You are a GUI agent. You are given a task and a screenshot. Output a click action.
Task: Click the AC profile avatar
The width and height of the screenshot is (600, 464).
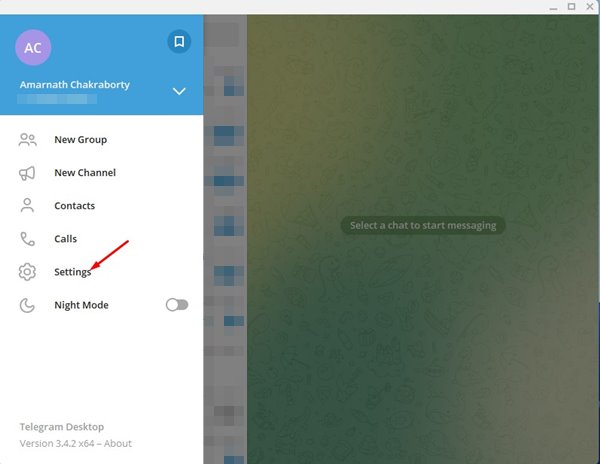pos(33,47)
